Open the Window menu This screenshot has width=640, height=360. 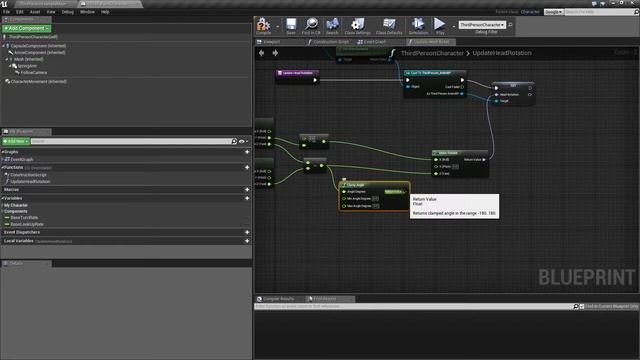(x=87, y=12)
